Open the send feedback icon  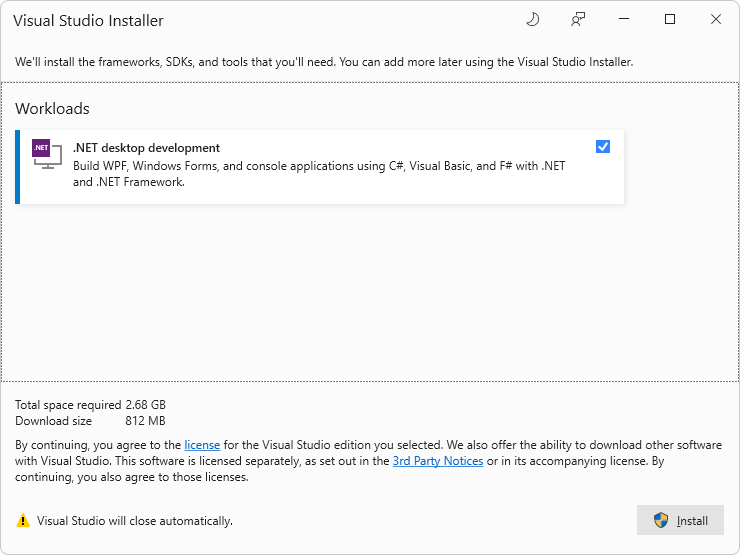577,19
